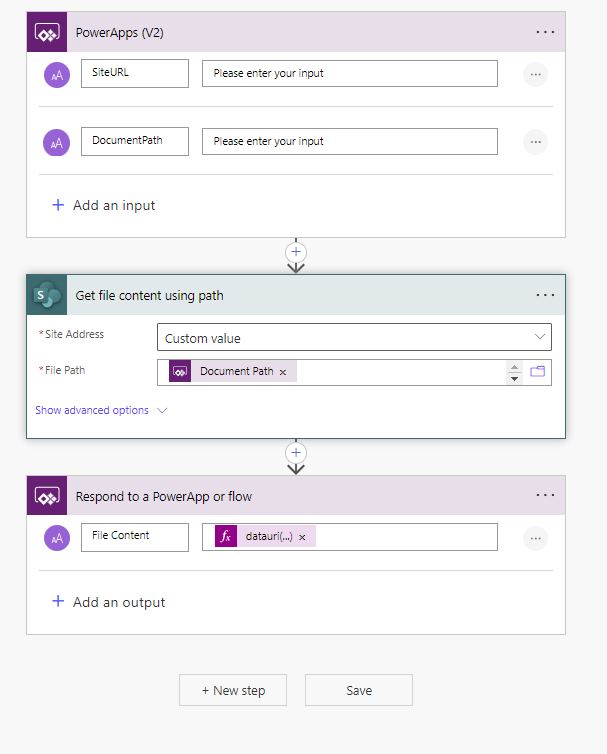Remove the Document Path token
Screen dimensions: 607x754
(x=283, y=372)
